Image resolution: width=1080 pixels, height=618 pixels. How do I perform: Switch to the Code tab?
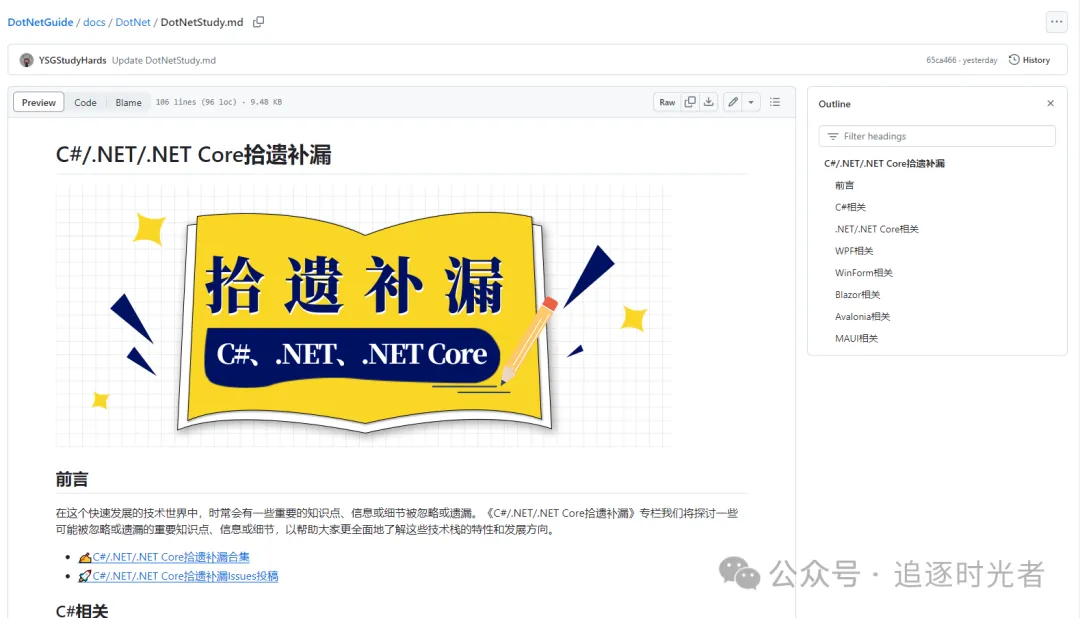[85, 102]
